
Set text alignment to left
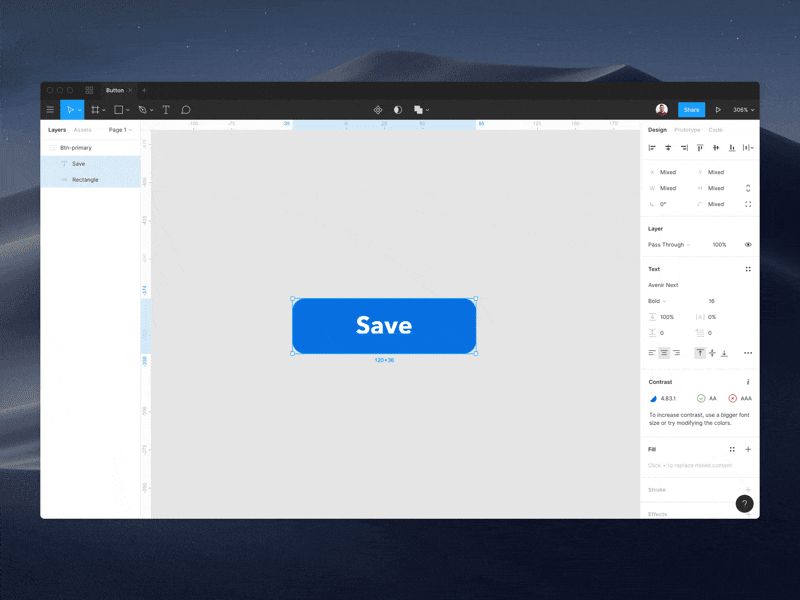pyautogui.click(x=652, y=353)
